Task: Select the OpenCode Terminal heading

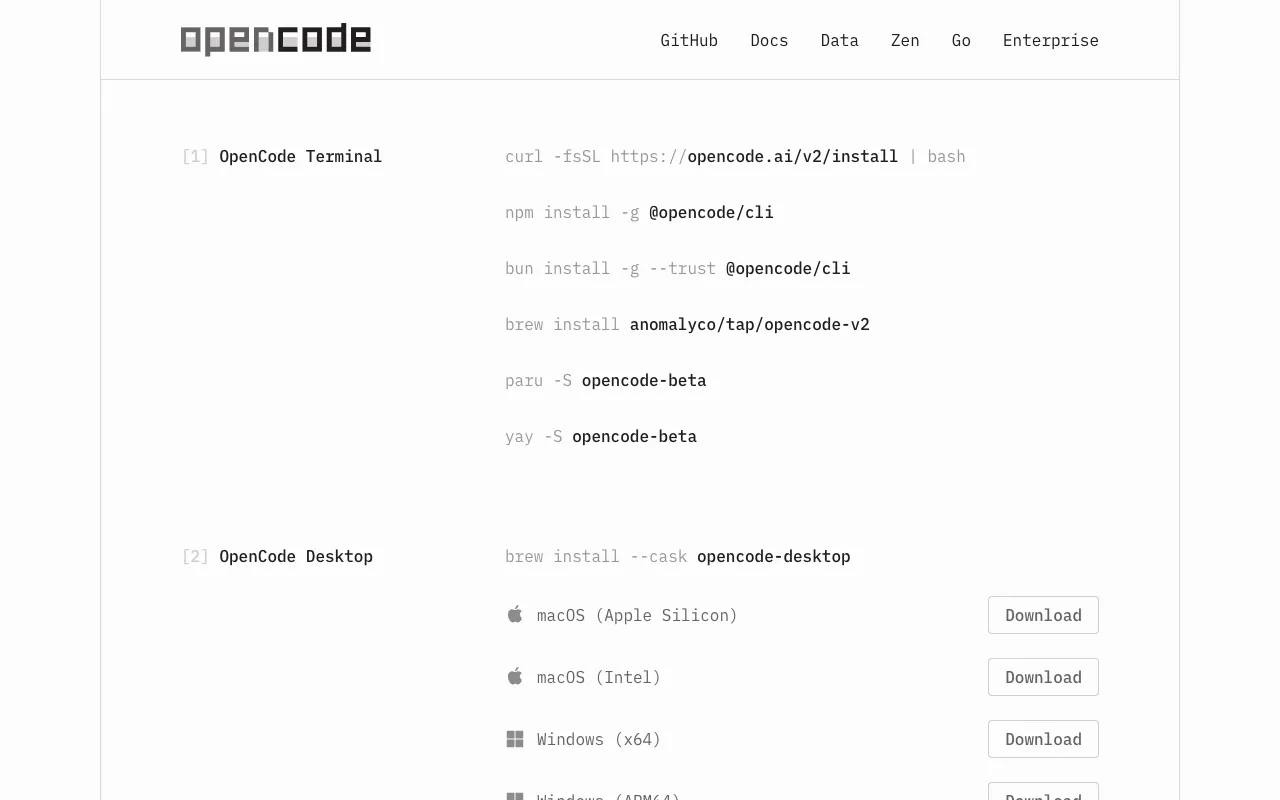Action: [300, 156]
